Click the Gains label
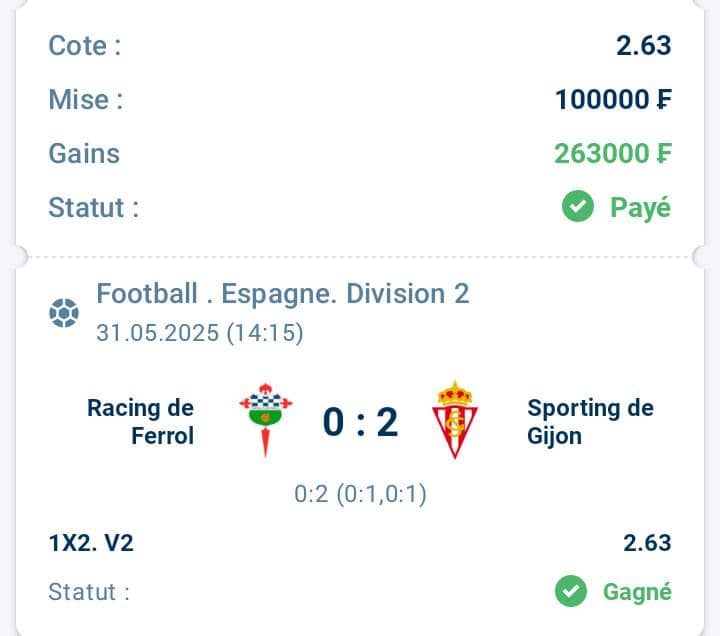The height and width of the screenshot is (636, 720). (84, 153)
